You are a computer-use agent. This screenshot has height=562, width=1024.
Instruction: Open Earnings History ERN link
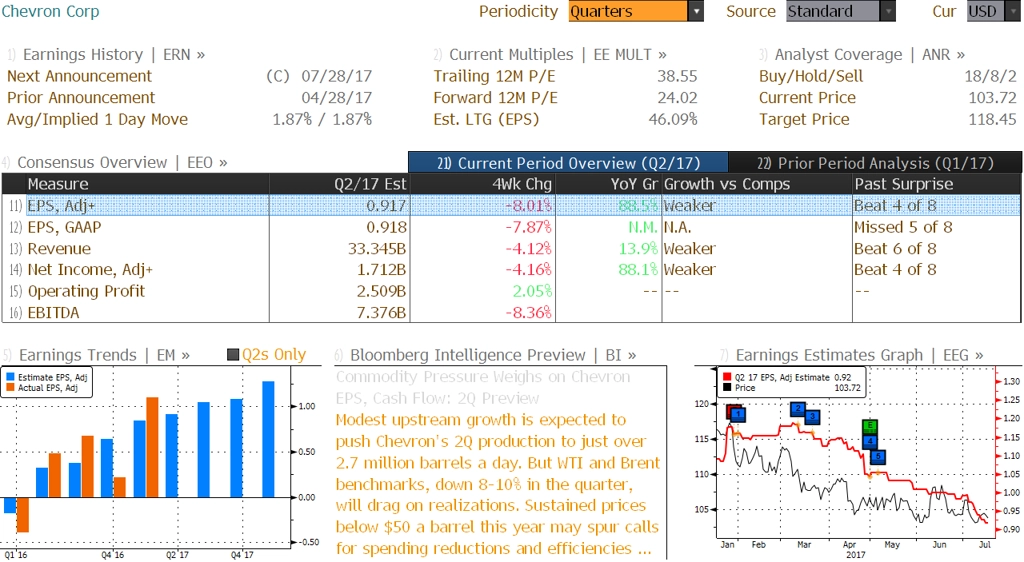pyautogui.click(x=114, y=54)
